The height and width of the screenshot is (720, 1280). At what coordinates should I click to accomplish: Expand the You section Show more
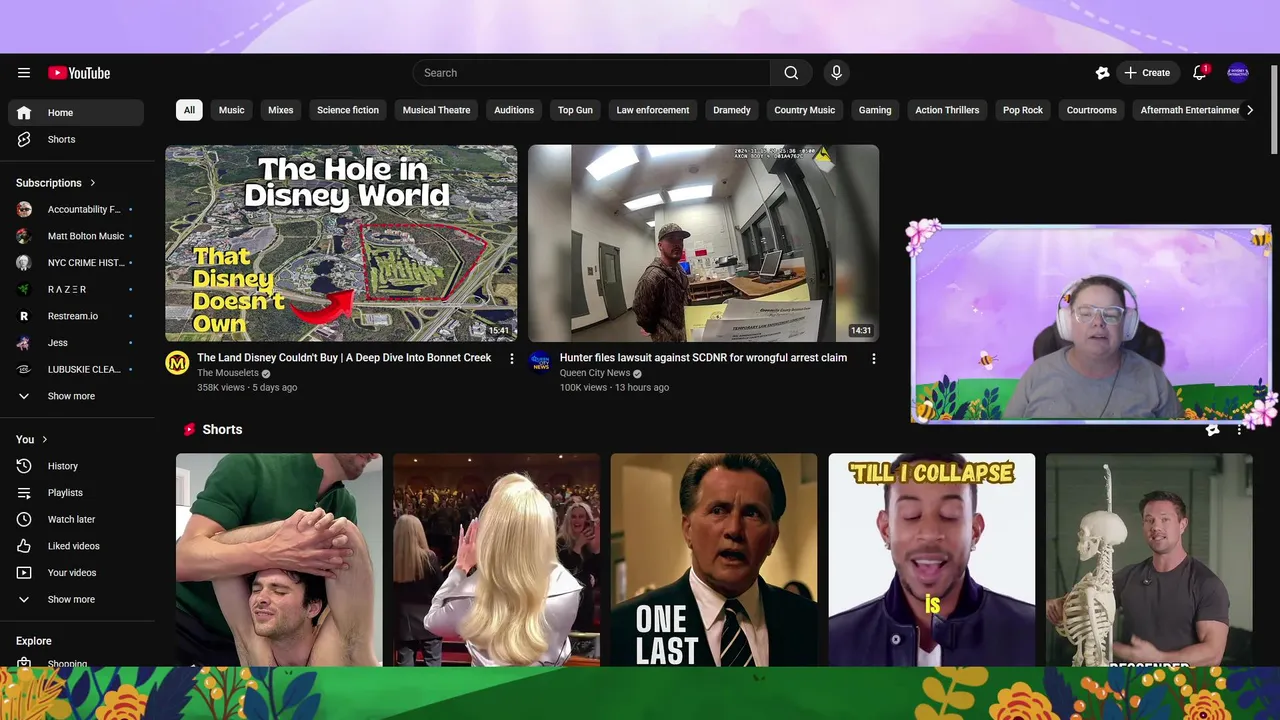pos(76,599)
